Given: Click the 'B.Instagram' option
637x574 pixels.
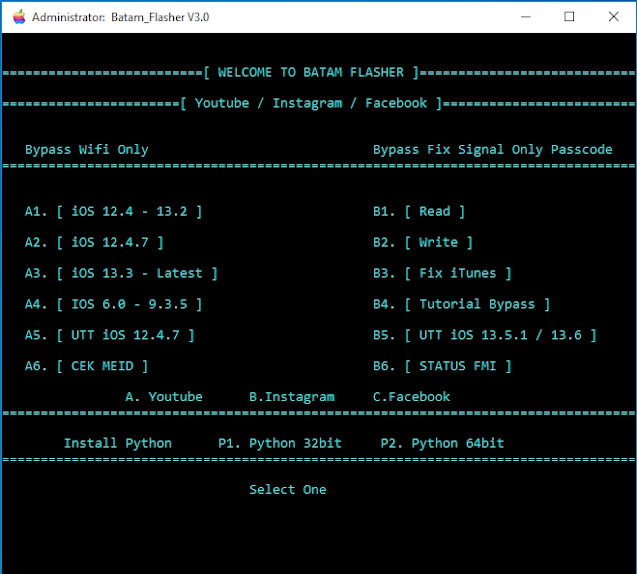Looking at the screenshot, I should pos(292,397).
